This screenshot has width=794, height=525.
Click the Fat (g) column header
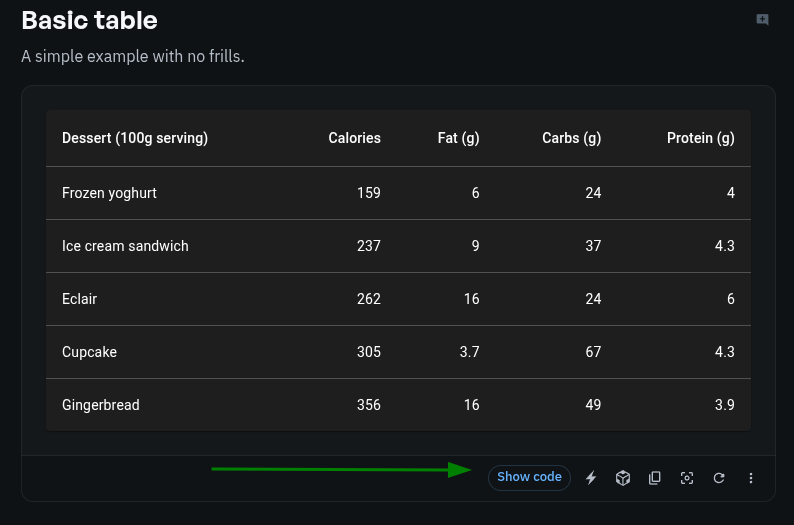458,138
